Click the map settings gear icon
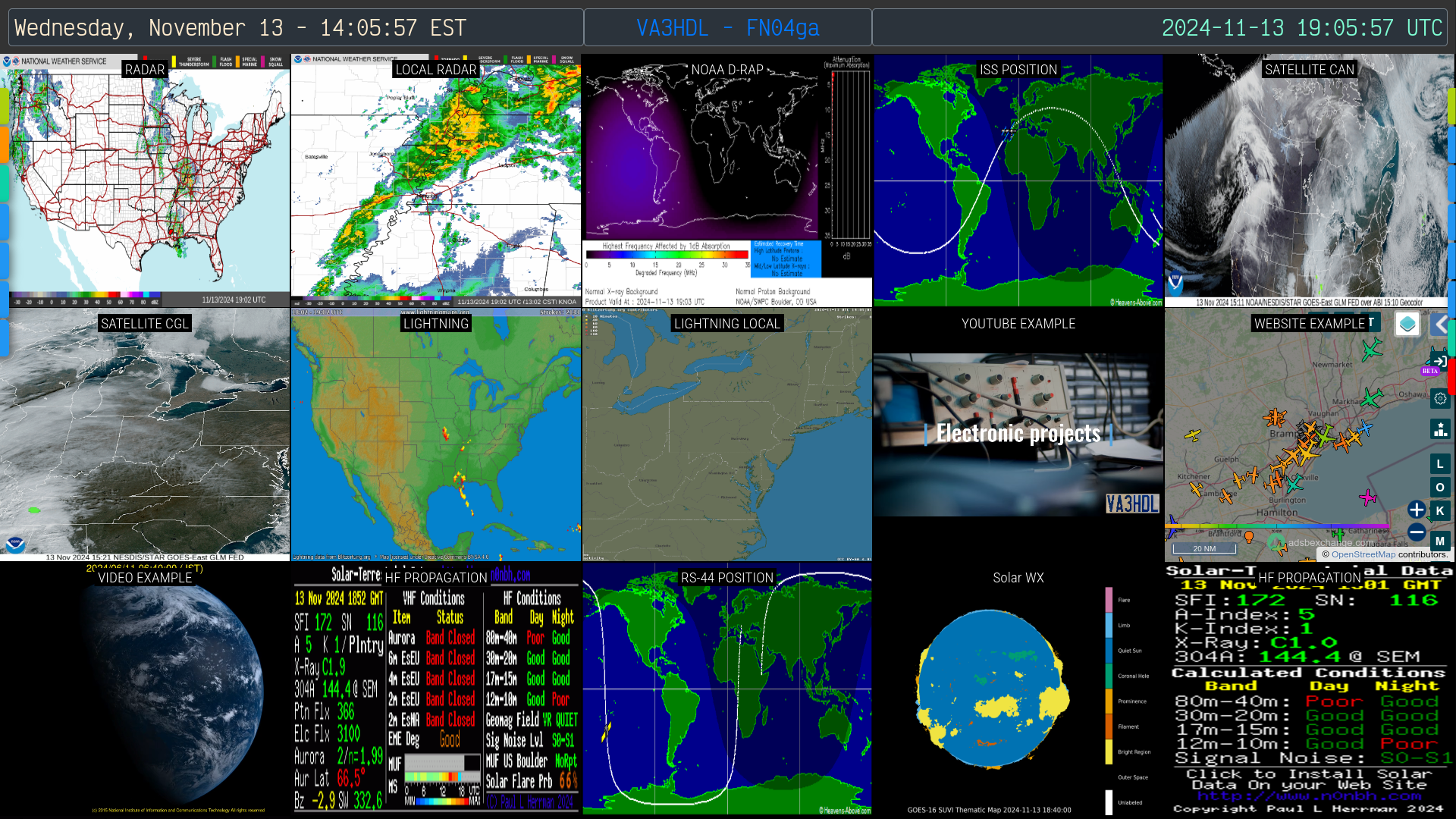 click(x=1440, y=399)
